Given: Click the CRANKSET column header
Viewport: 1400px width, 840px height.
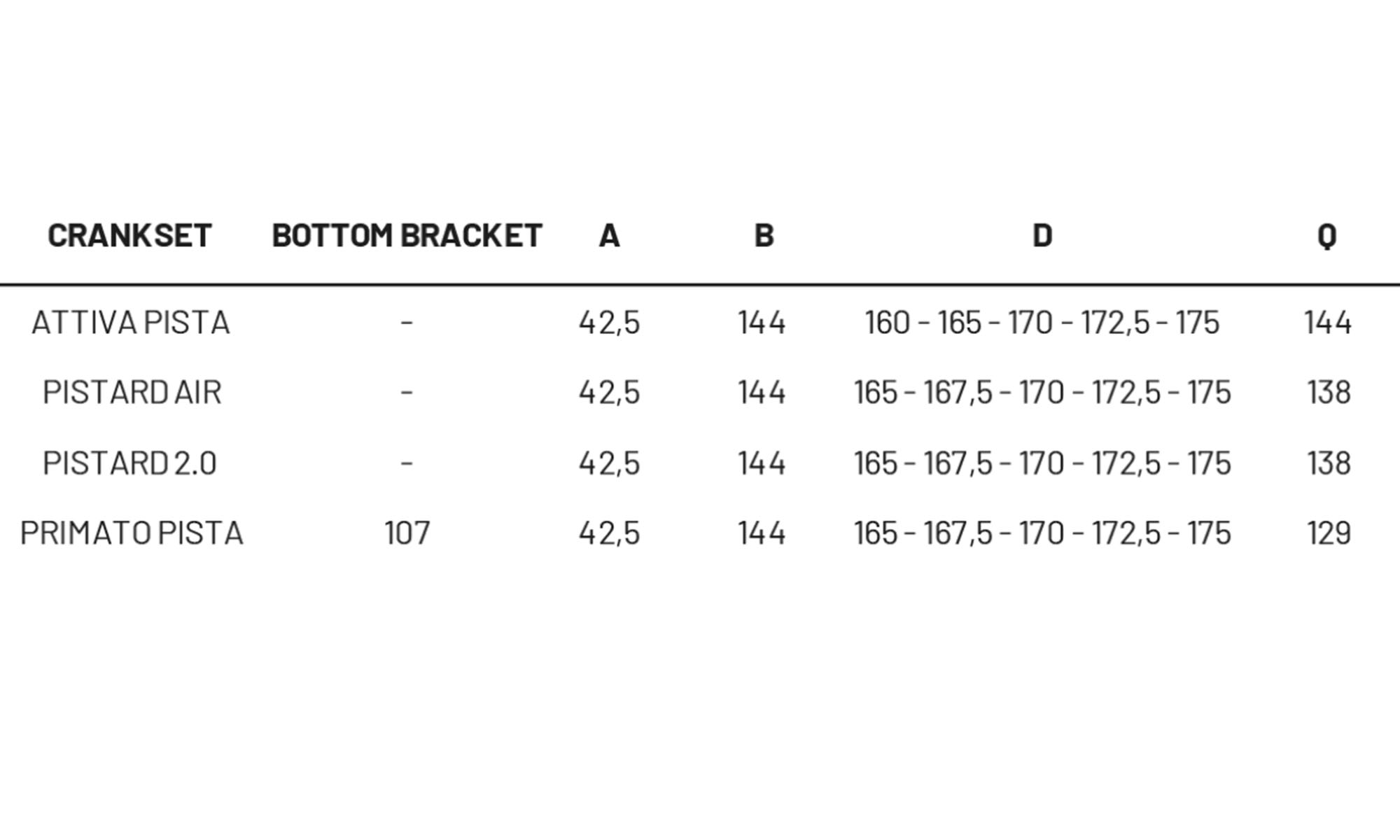Looking at the screenshot, I should pos(129,235).
